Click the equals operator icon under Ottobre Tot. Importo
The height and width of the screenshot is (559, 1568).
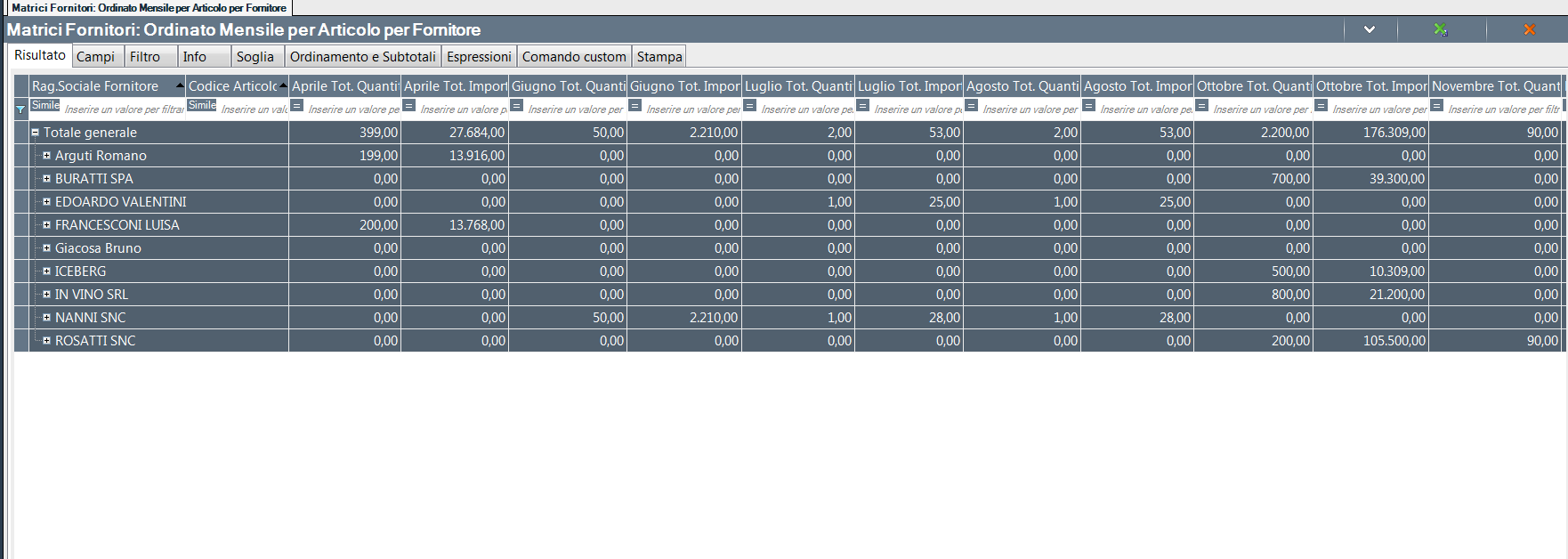point(1321,106)
